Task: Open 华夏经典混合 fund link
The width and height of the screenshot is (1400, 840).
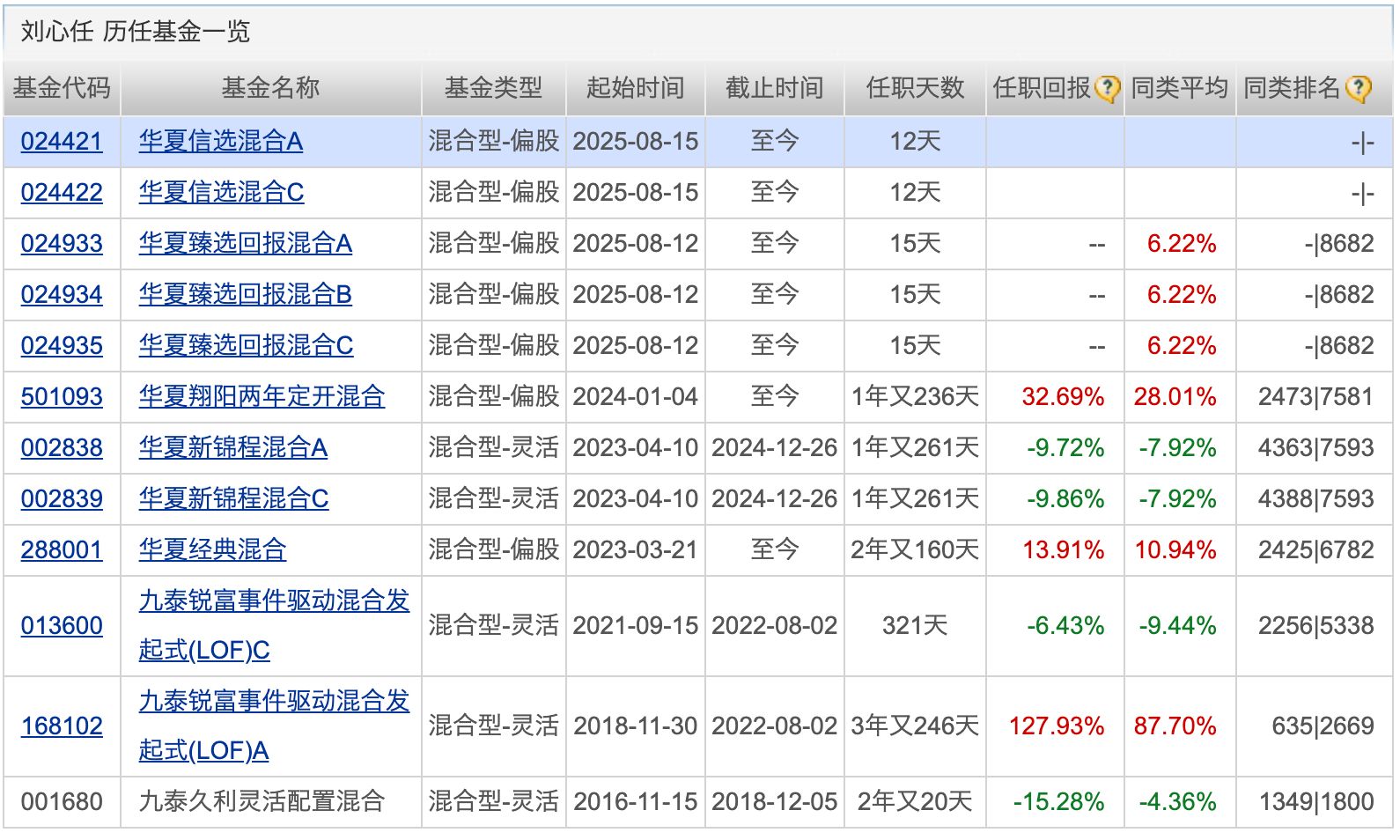Action: (212, 549)
